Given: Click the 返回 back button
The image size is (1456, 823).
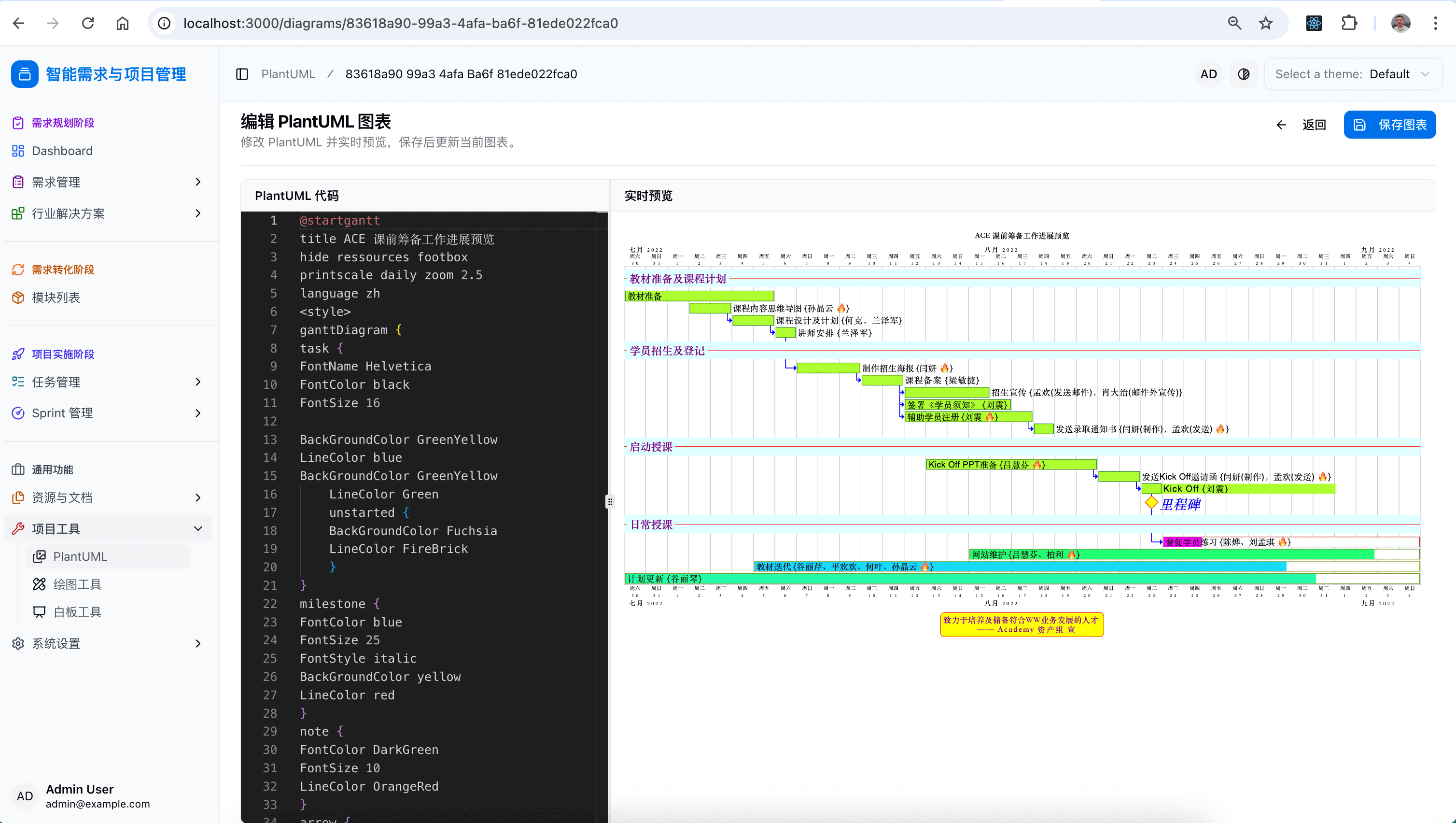Looking at the screenshot, I should pyautogui.click(x=1301, y=125).
